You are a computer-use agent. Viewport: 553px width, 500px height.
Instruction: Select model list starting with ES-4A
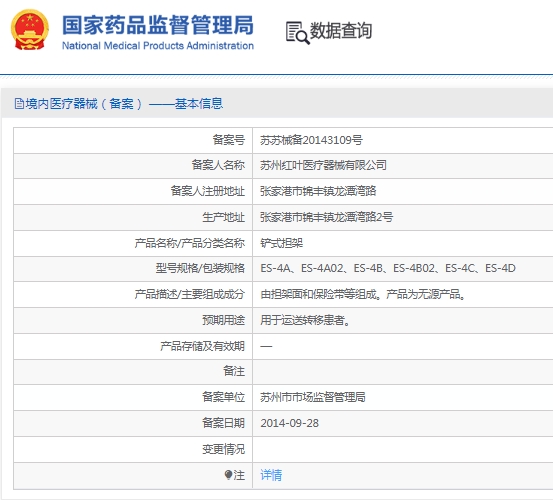(388, 268)
